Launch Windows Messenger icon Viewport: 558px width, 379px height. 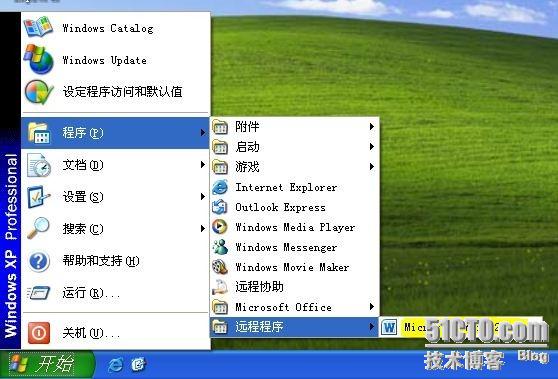[220, 247]
